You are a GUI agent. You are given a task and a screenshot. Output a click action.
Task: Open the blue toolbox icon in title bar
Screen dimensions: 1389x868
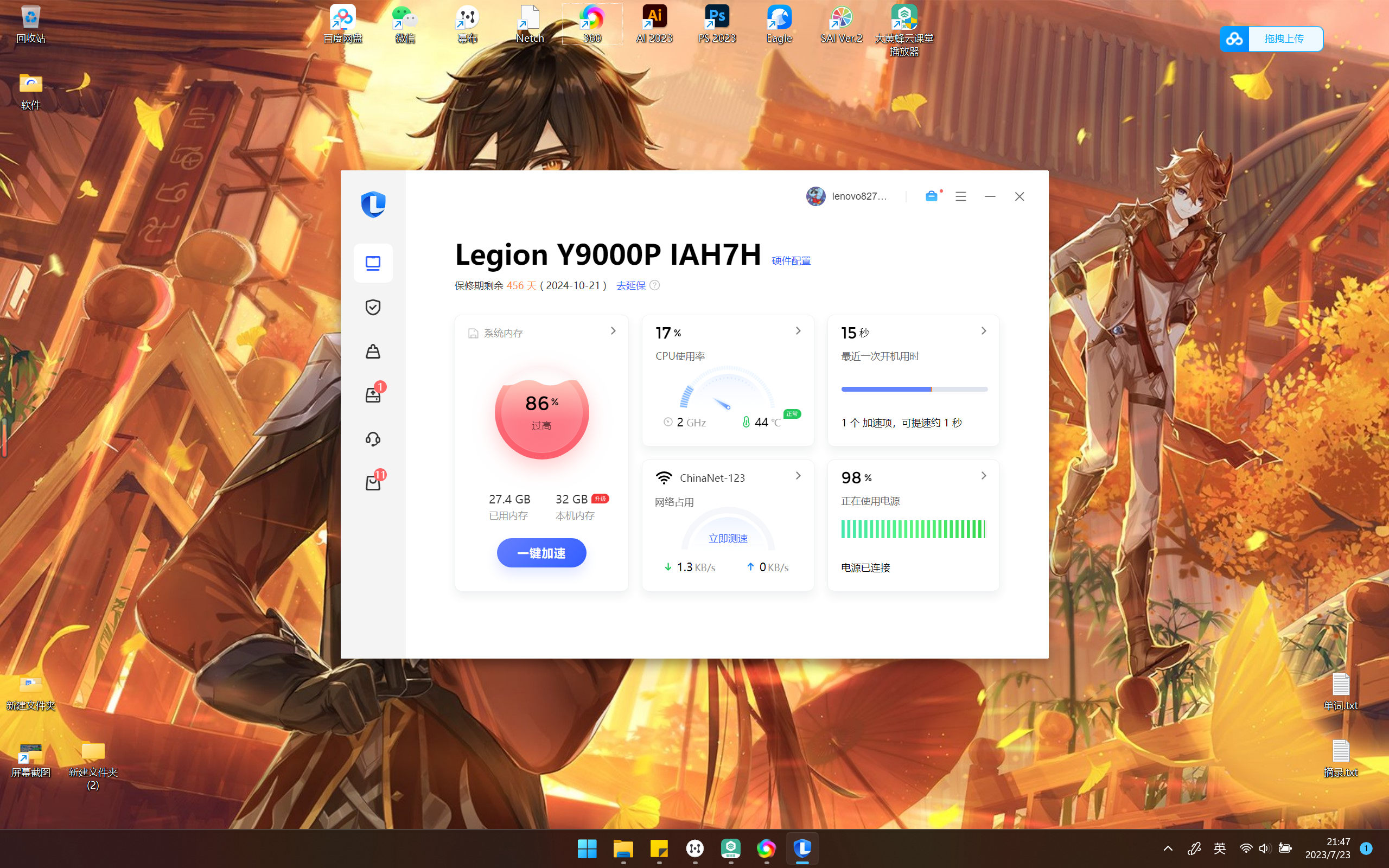(x=932, y=196)
